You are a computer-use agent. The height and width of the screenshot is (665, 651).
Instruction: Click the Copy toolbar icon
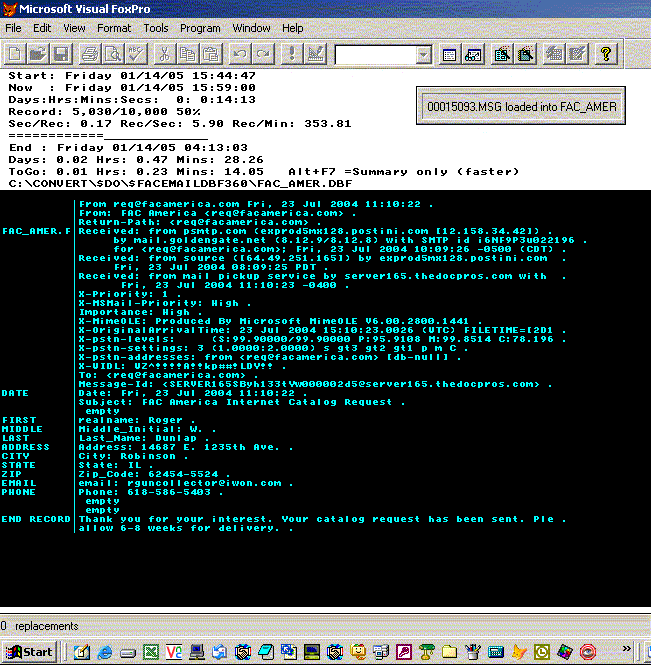[188, 54]
